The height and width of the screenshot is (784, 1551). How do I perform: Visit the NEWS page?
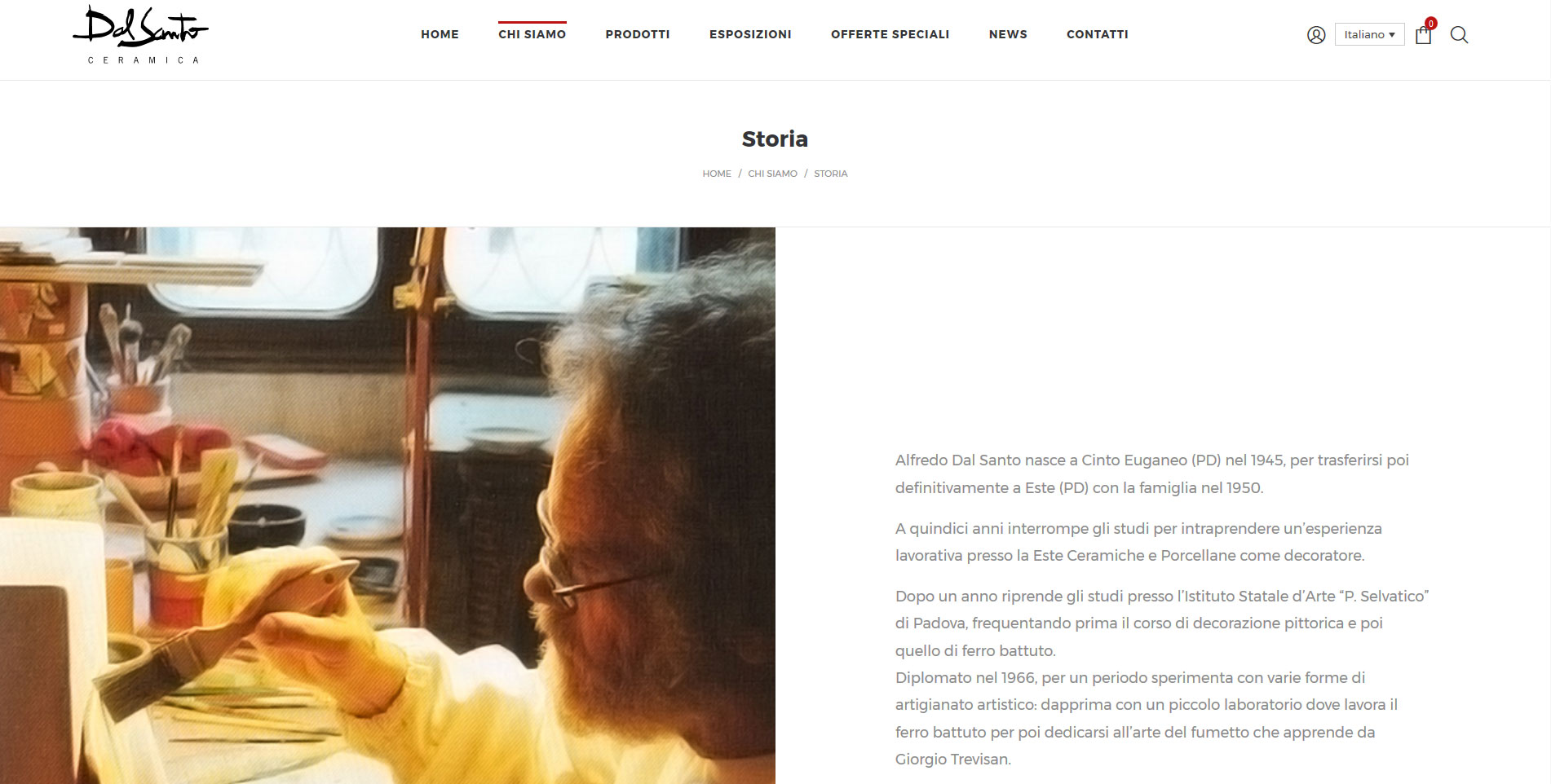click(1008, 34)
